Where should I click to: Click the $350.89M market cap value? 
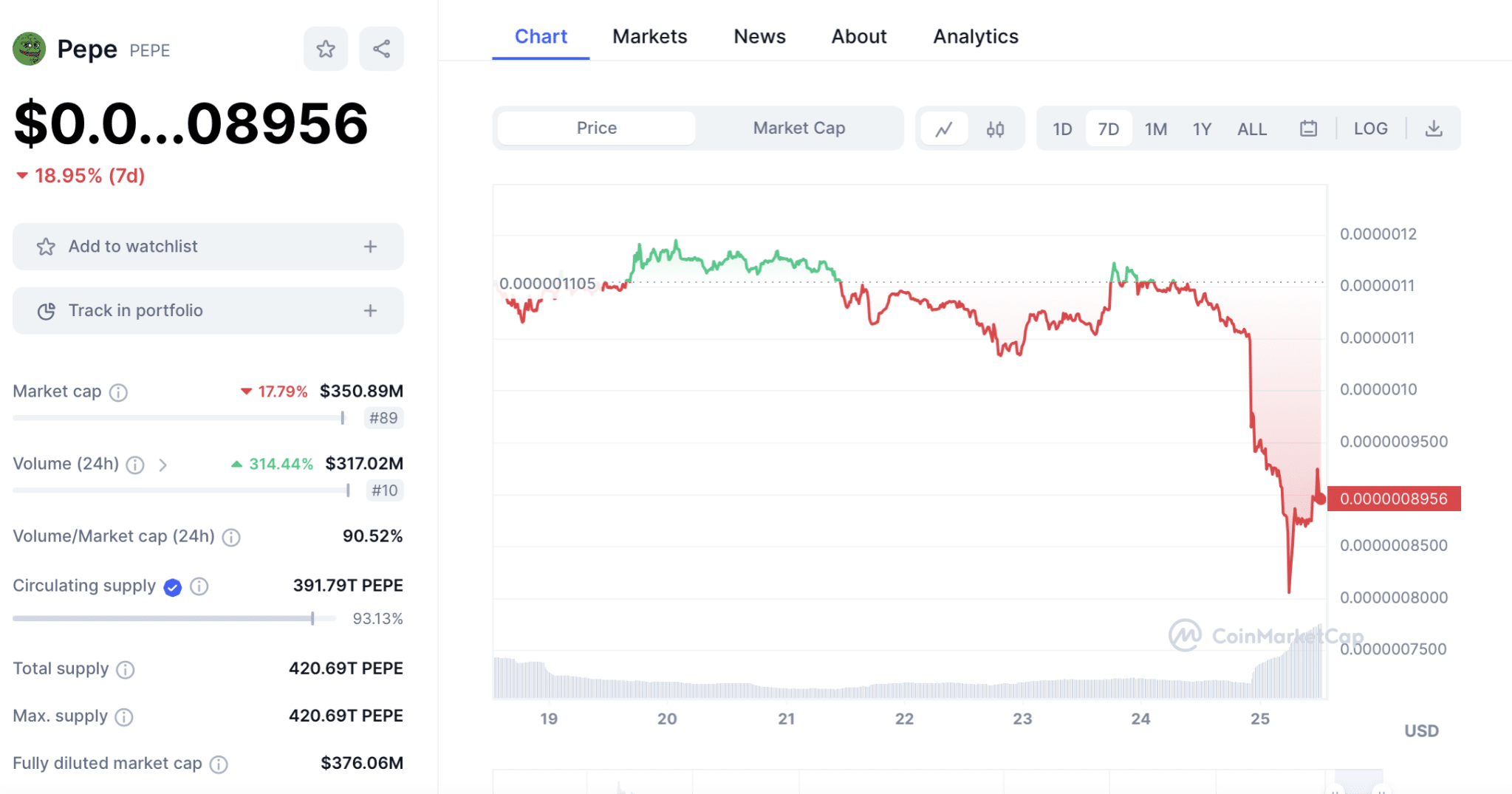tap(361, 391)
